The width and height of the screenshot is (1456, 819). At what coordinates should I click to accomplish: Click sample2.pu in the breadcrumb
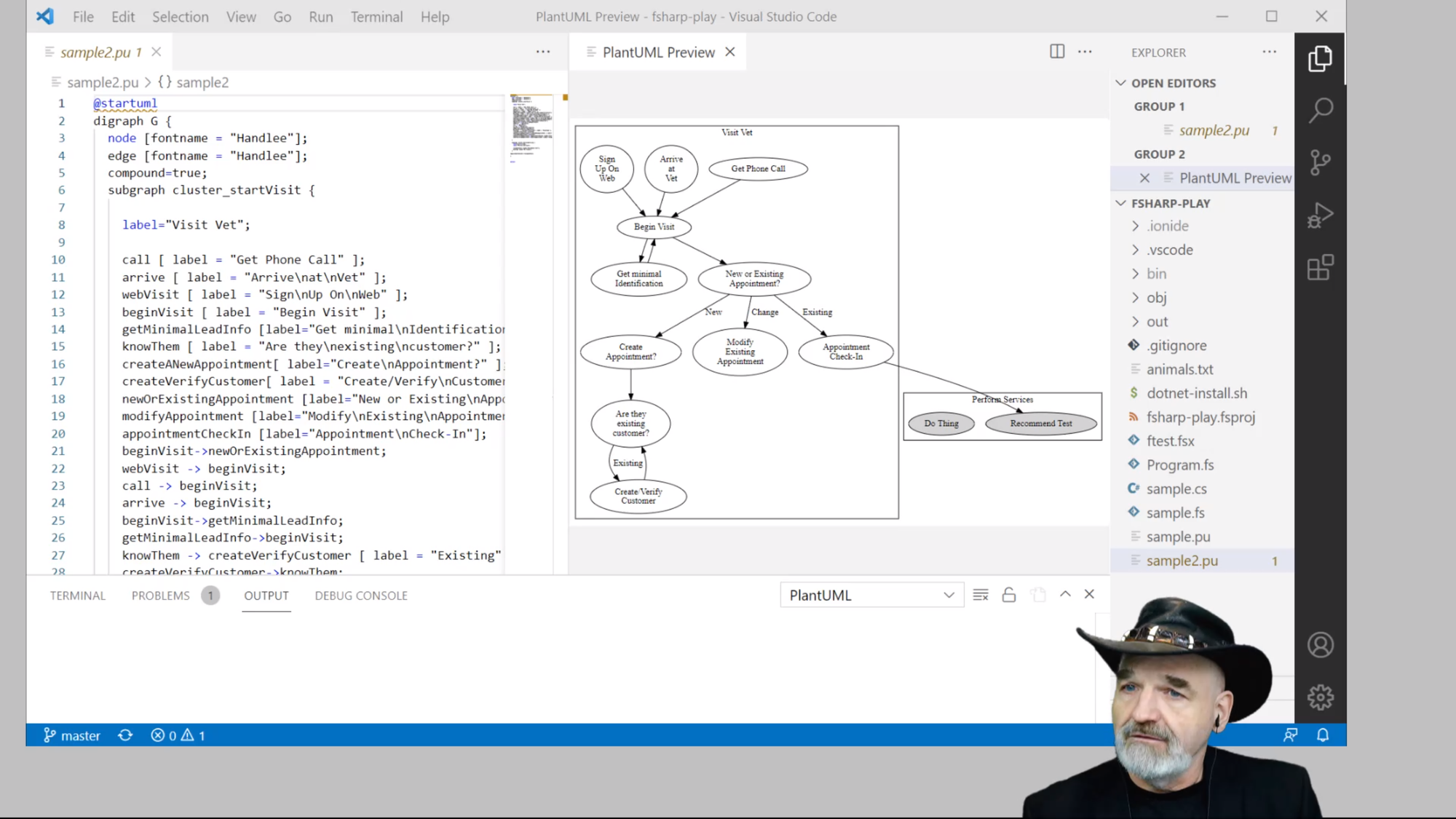(x=103, y=82)
